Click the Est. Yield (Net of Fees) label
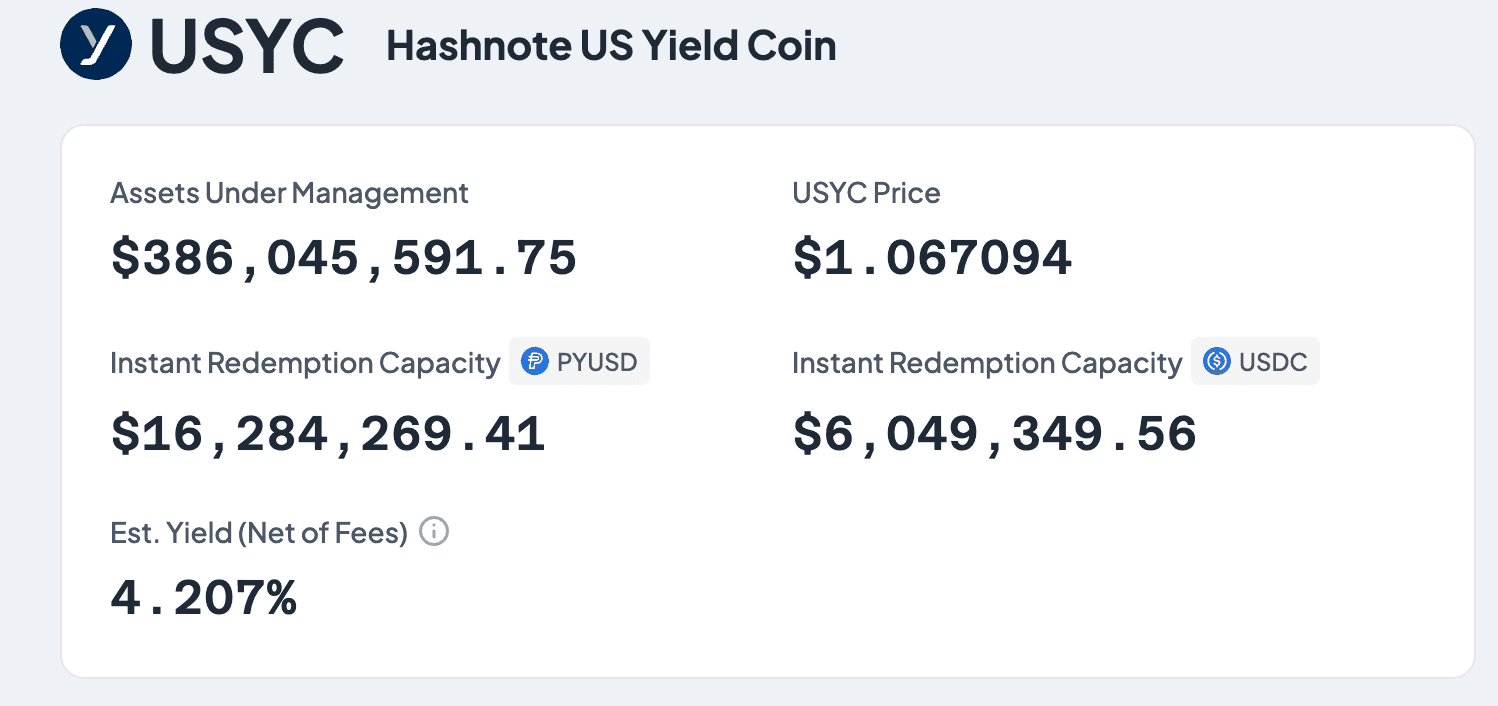 (x=259, y=533)
